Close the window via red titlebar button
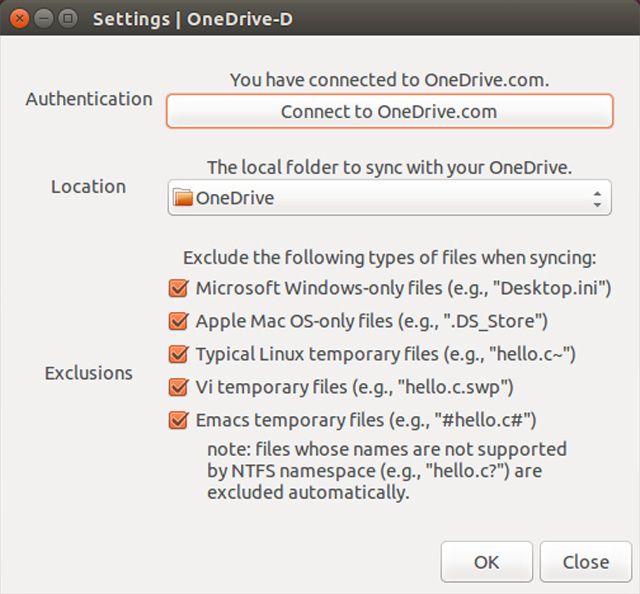The height and width of the screenshot is (594, 640). tap(19, 19)
